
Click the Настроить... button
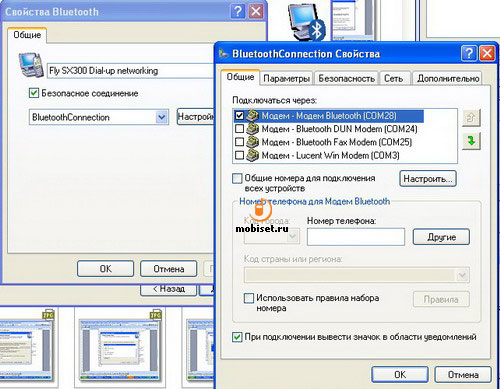pyautogui.click(x=428, y=179)
